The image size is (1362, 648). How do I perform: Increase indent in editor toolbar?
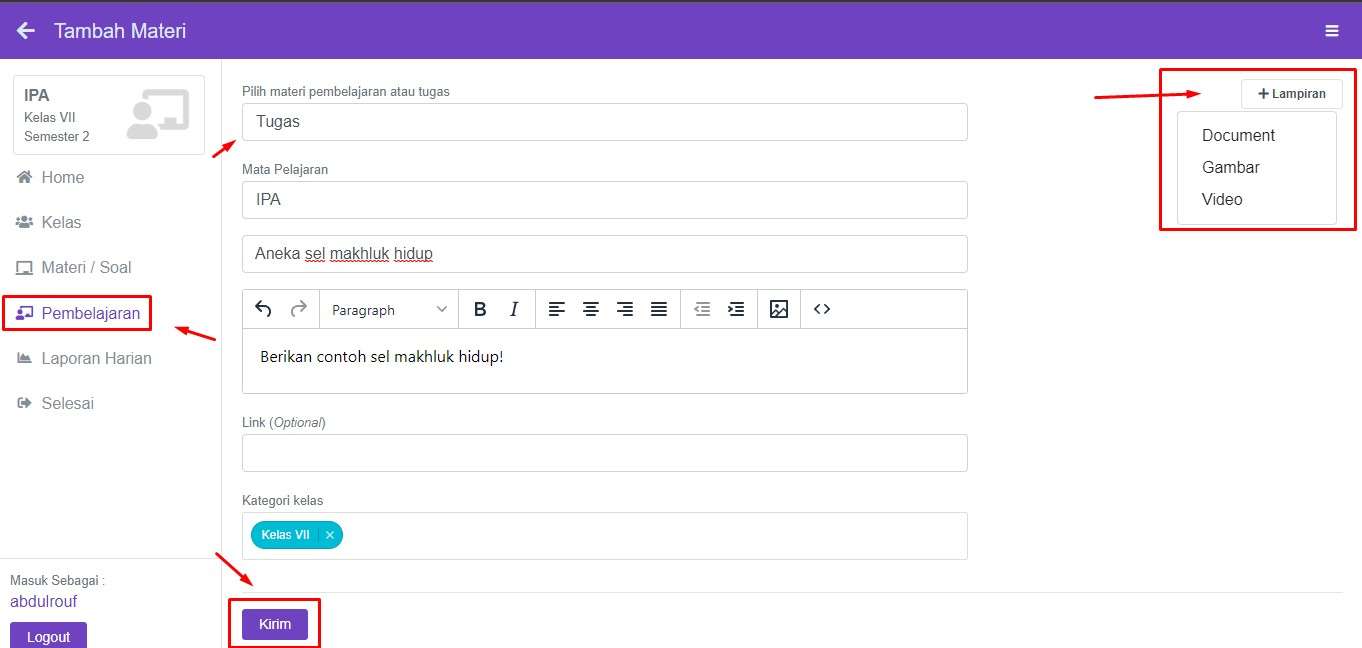pyautogui.click(x=736, y=309)
